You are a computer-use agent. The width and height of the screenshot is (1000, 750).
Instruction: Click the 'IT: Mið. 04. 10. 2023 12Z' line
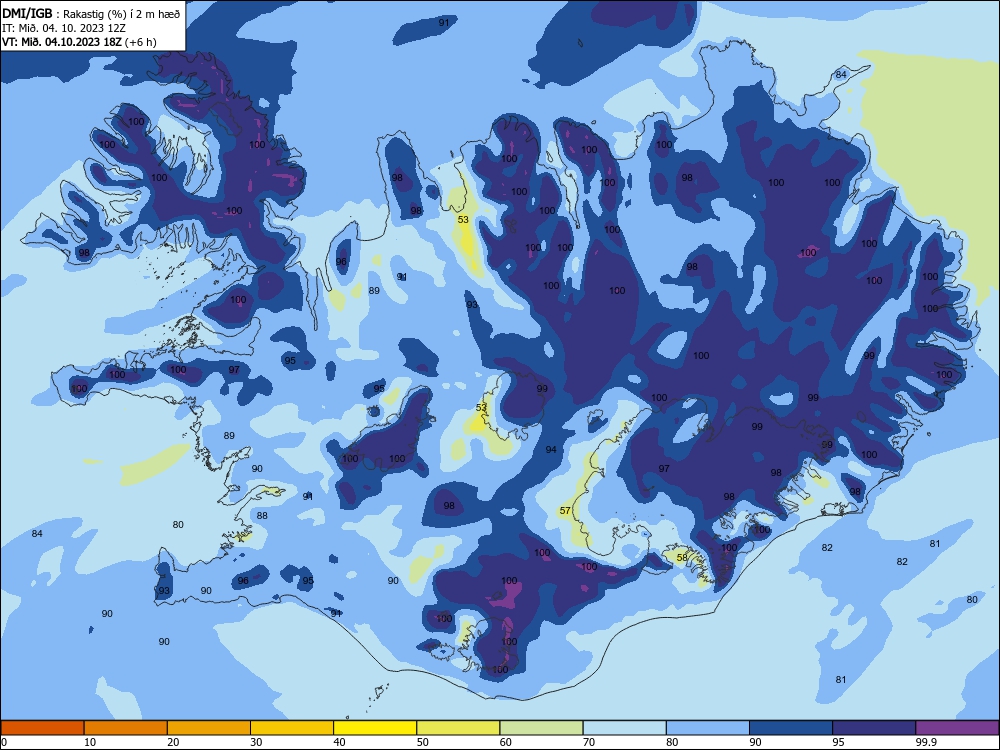point(64,28)
